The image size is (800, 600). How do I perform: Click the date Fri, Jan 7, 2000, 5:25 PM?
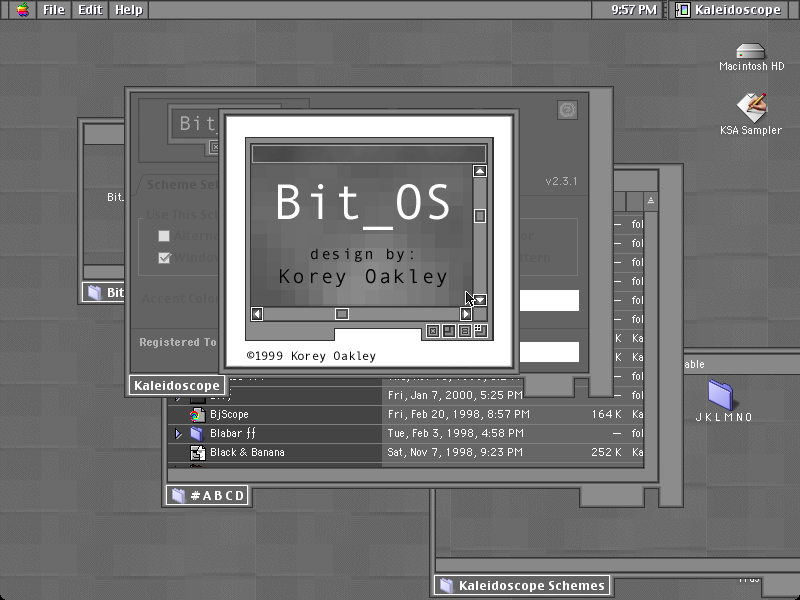point(455,395)
